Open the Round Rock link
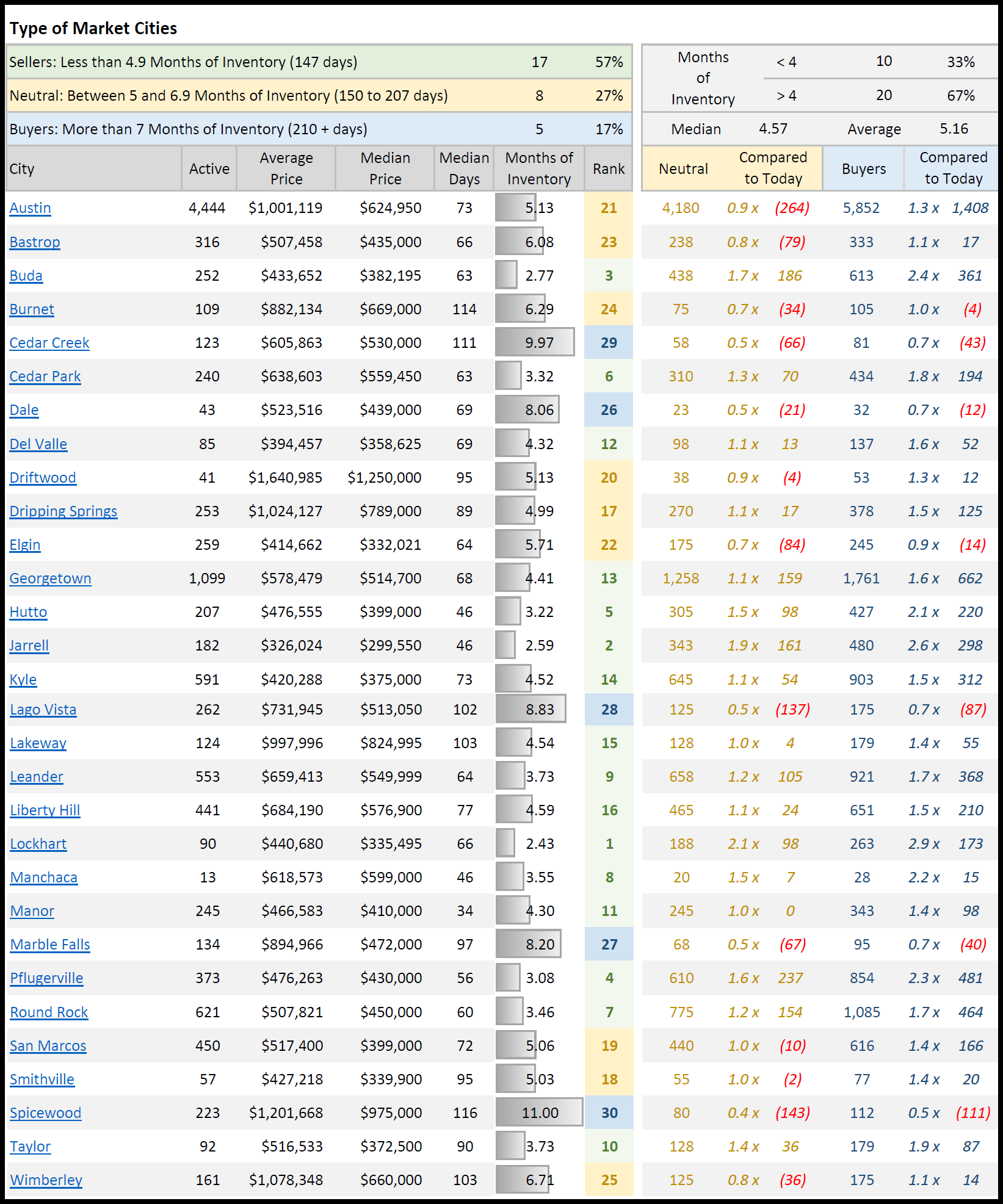The height and width of the screenshot is (1204, 1003). click(x=49, y=1012)
